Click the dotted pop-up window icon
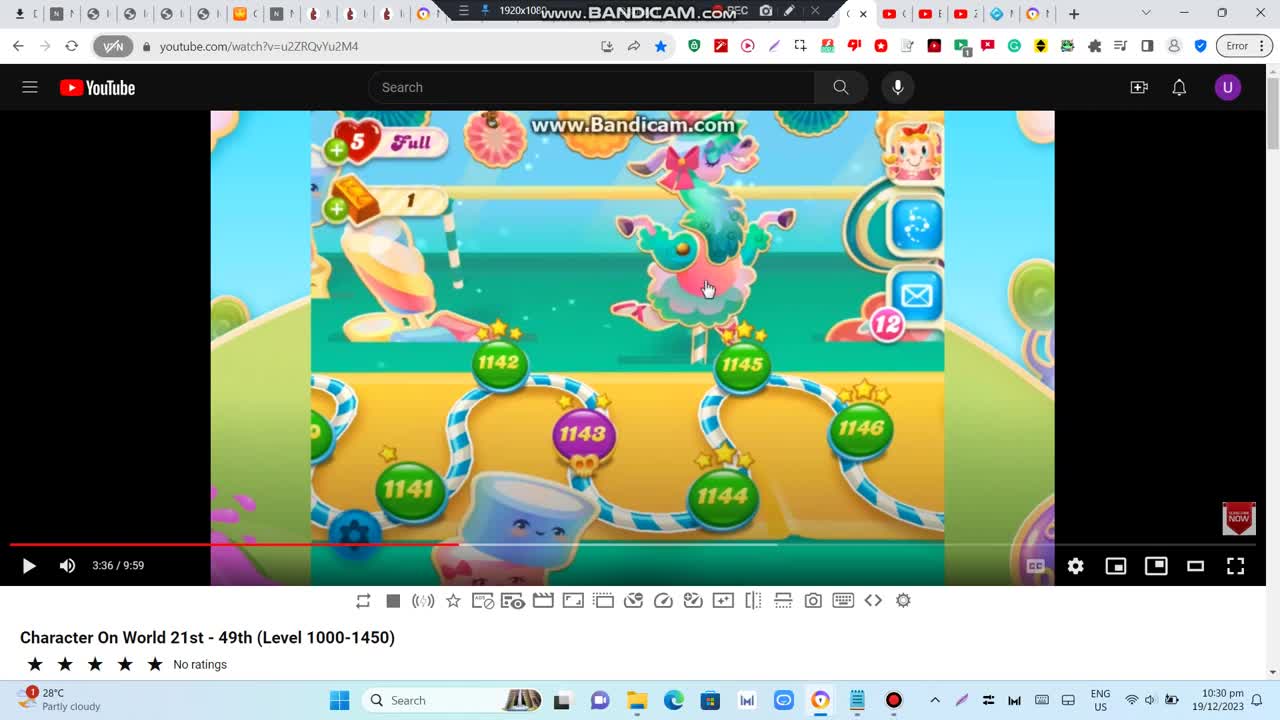1280x720 pixels. coord(603,601)
